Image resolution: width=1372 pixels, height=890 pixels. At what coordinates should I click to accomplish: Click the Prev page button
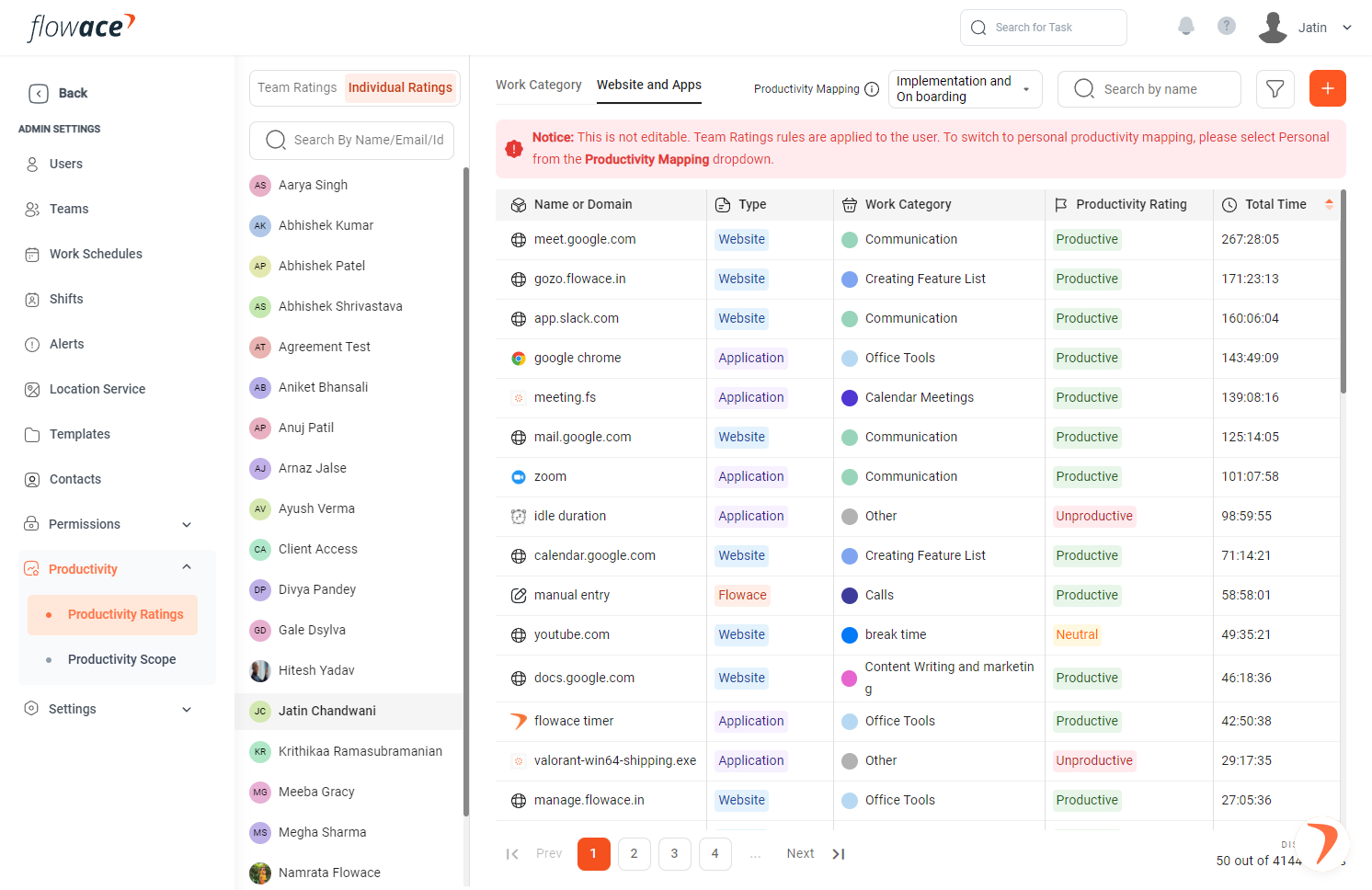pos(549,854)
